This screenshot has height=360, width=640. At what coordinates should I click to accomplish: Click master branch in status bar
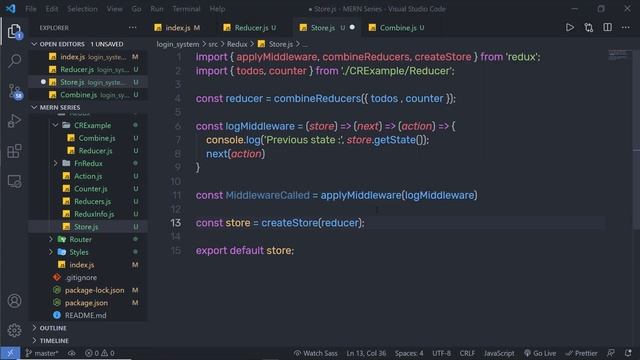click(42, 353)
